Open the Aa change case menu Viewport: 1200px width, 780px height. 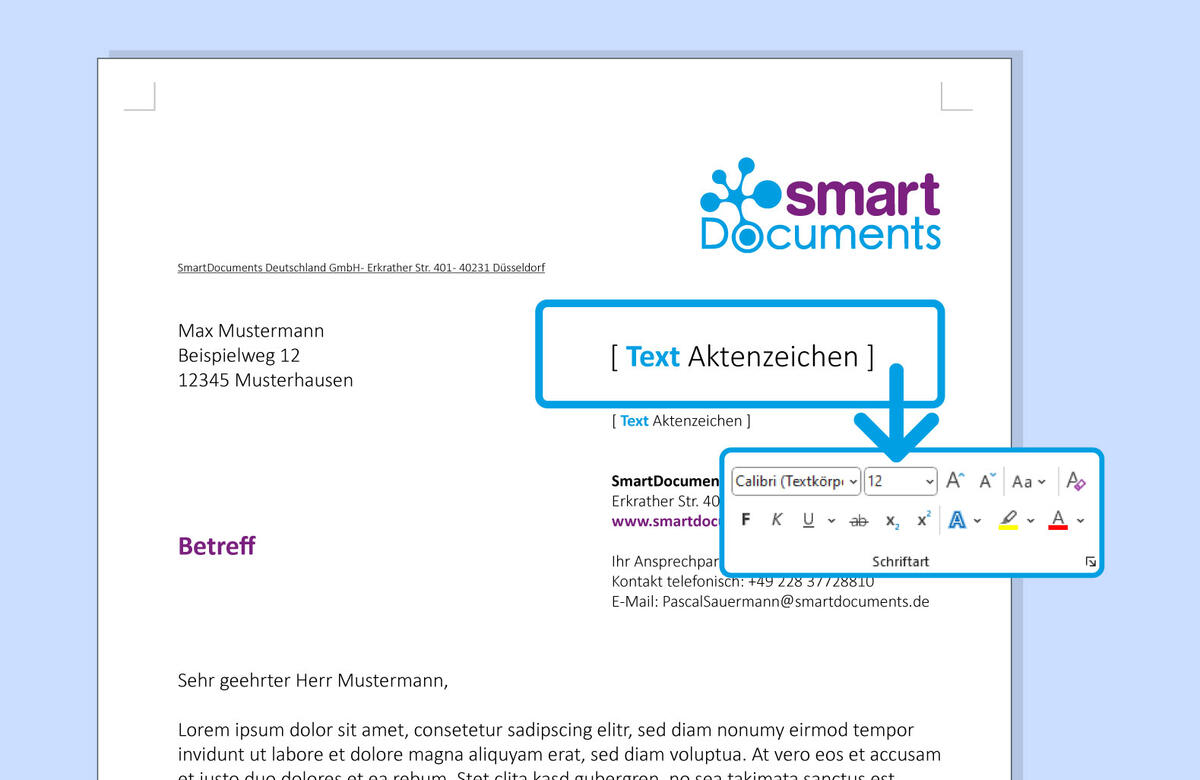point(1028,481)
